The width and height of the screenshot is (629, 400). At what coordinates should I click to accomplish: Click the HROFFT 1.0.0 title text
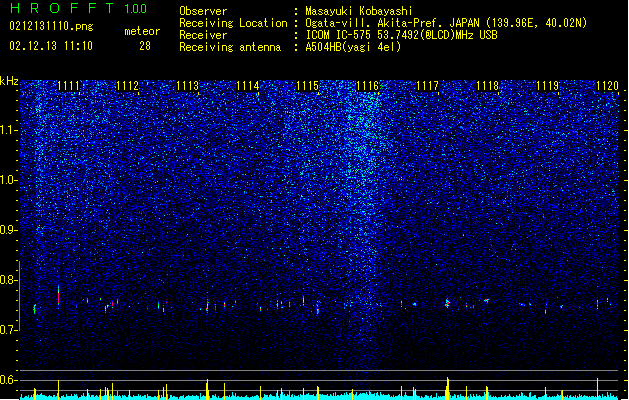click(x=78, y=8)
